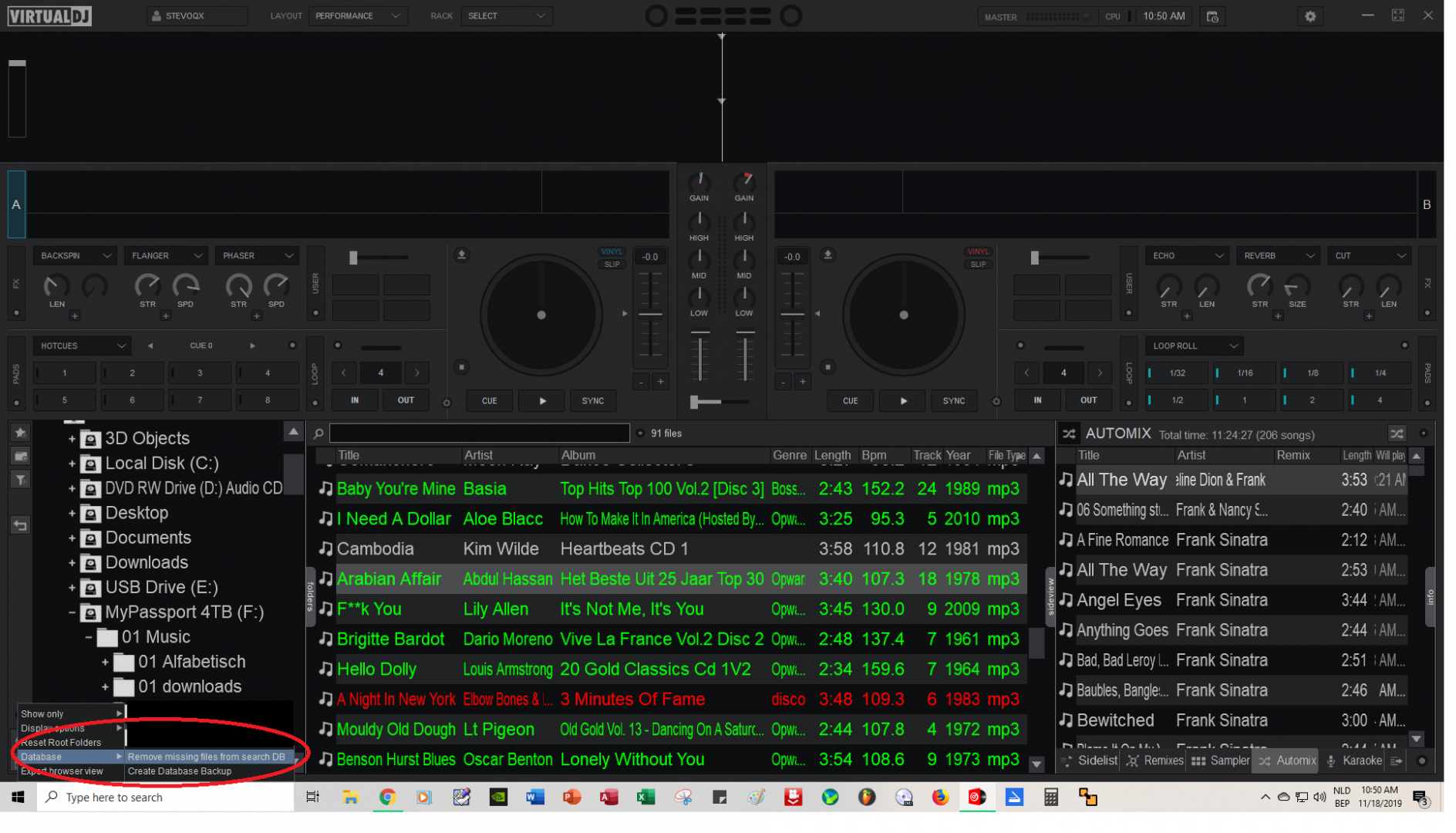Screen dimensions: 1456x833
Task: Adjust the deck A pitch slider
Action: coord(650,314)
